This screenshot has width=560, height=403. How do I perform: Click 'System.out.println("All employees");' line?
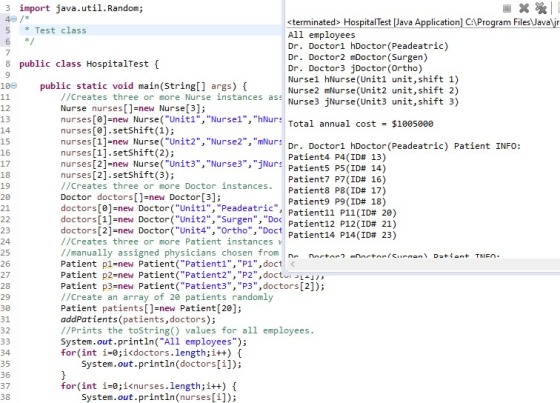click(x=154, y=342)
